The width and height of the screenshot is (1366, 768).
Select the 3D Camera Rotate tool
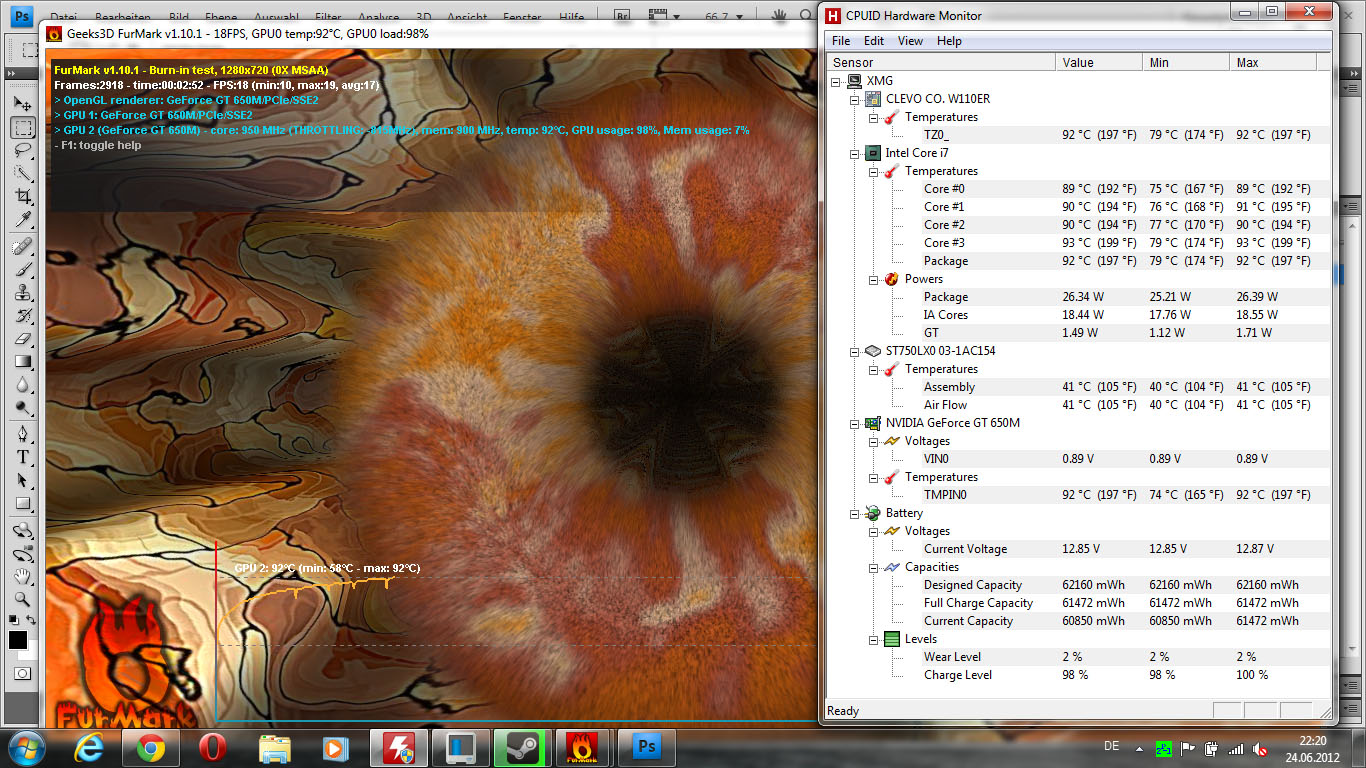[22, 553]
